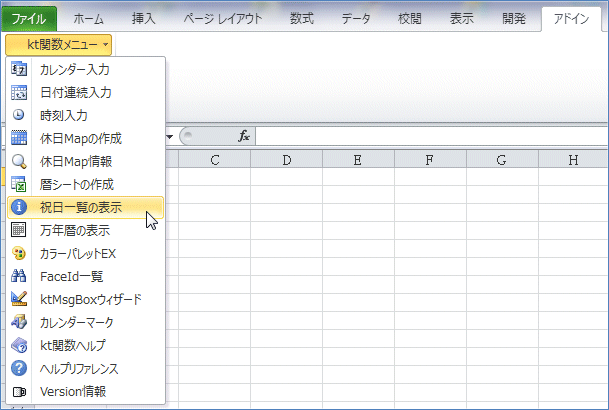Select ktMsgBoxウィザード menu entry
Screen dimensions: 609x410
[x=91, y=299]
